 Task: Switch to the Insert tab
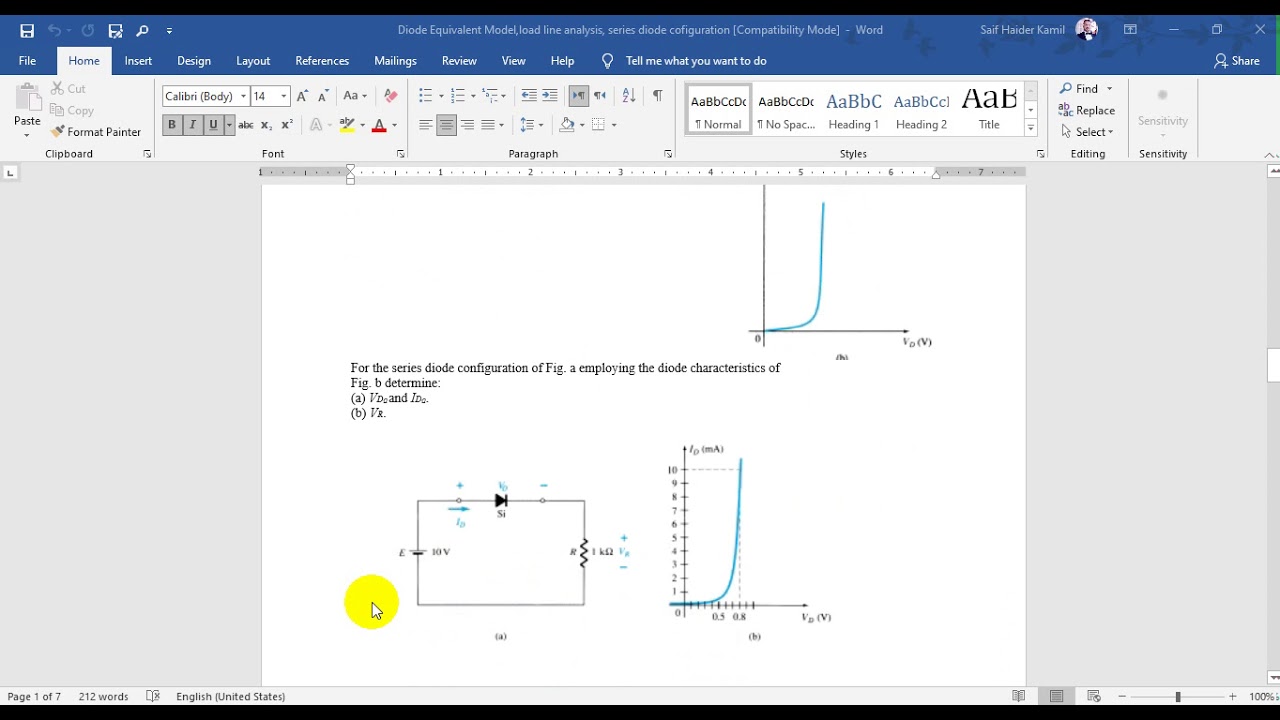(x=138, y=61)
